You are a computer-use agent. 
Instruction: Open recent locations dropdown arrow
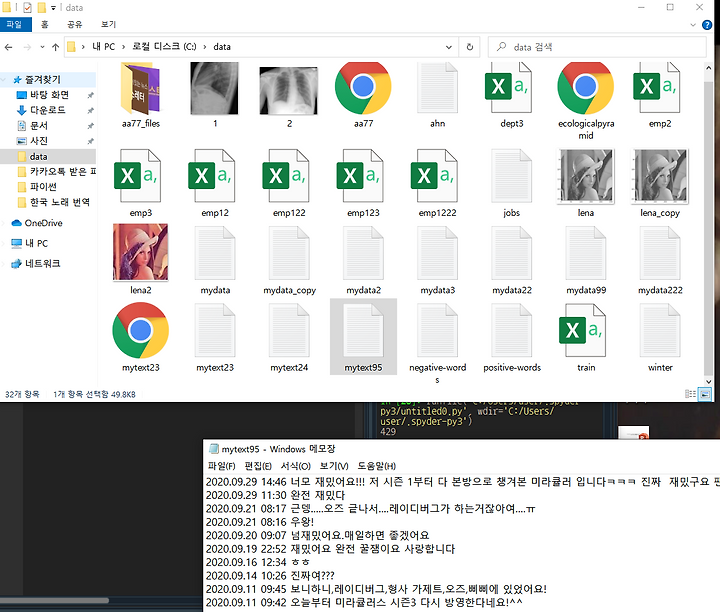click(42, 47)
